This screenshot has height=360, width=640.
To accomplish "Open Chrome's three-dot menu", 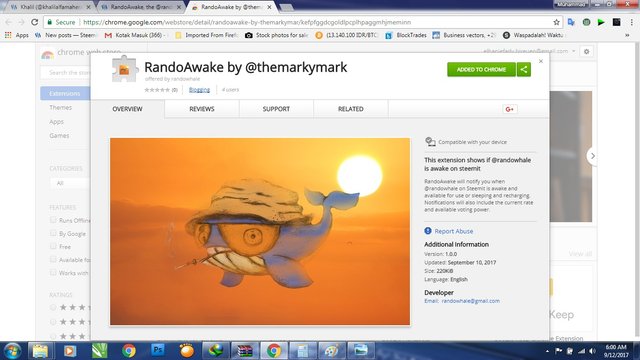I will click(632, 22).
